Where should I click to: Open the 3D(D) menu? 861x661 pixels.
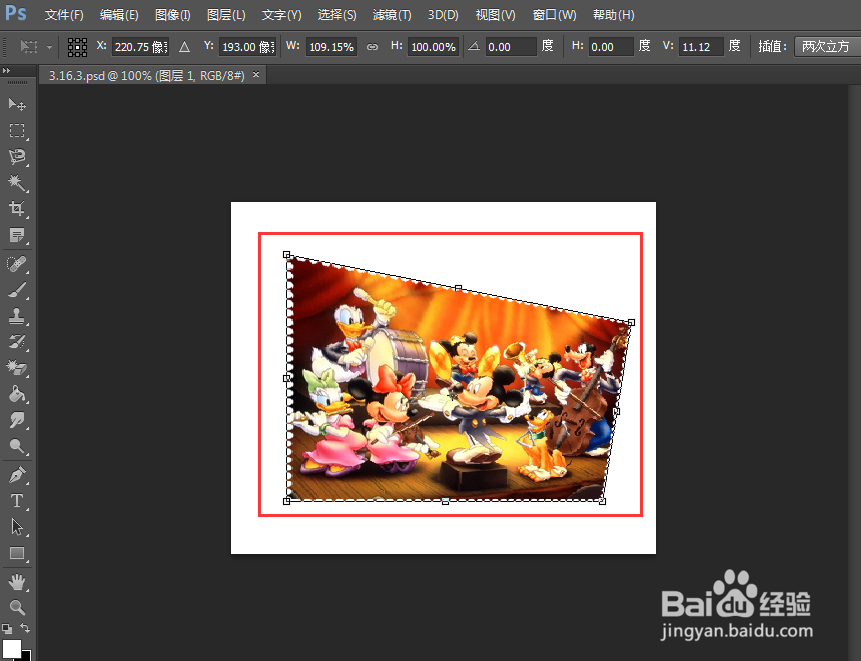443,15
